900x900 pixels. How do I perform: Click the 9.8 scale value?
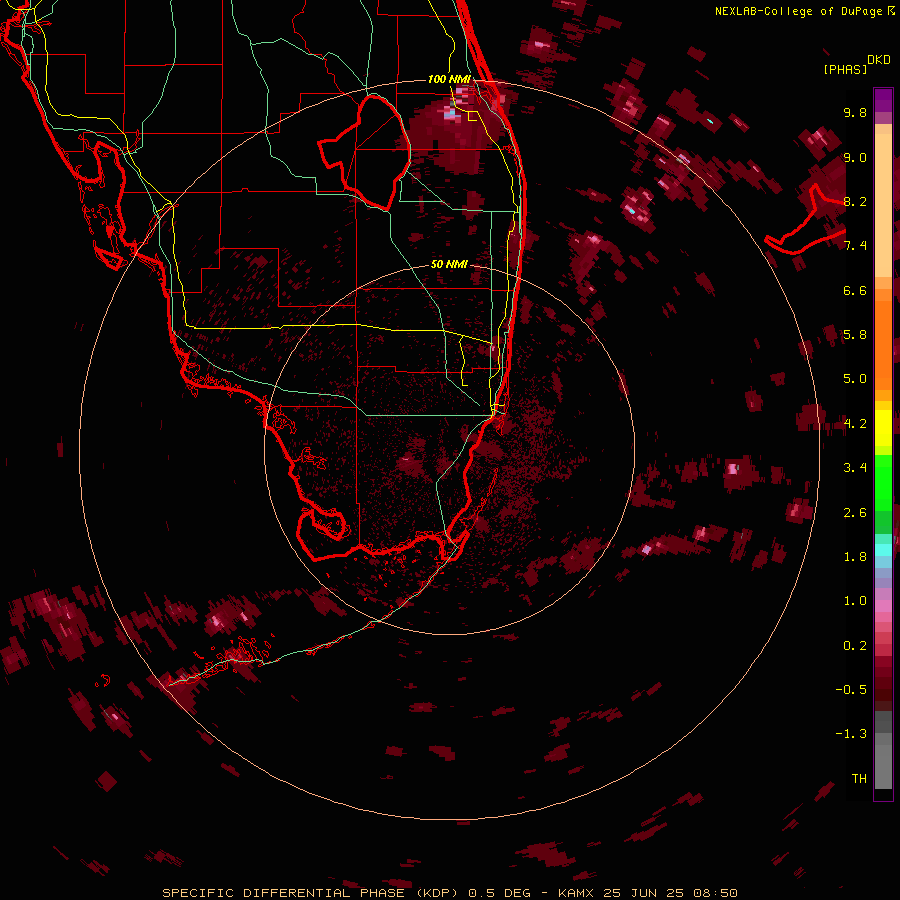tap(855, 112)
